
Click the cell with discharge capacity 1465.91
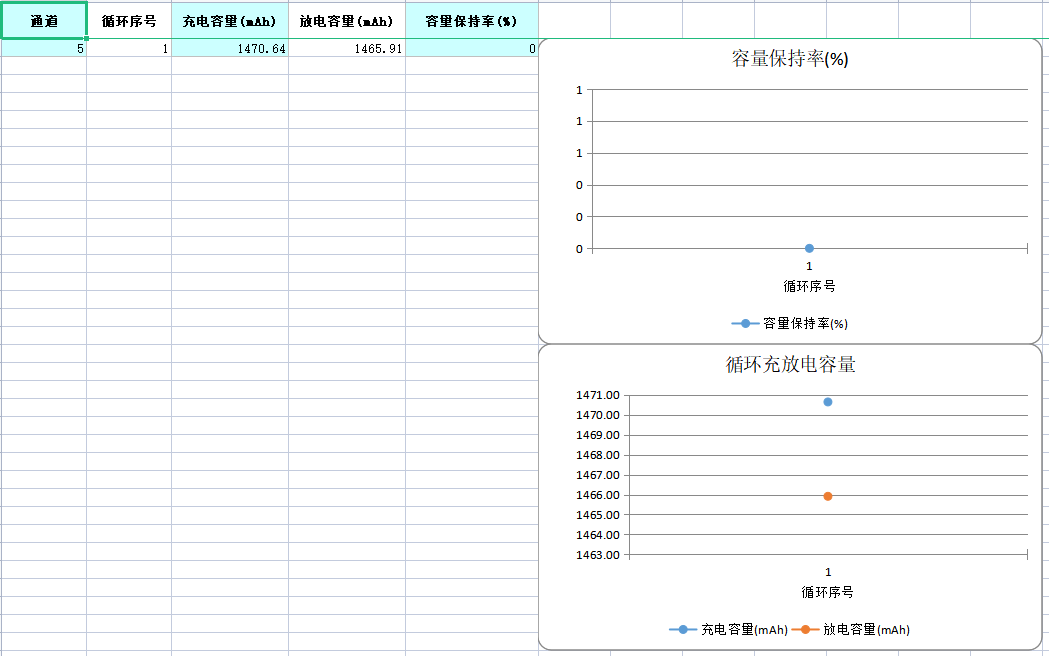pos(347,48)
